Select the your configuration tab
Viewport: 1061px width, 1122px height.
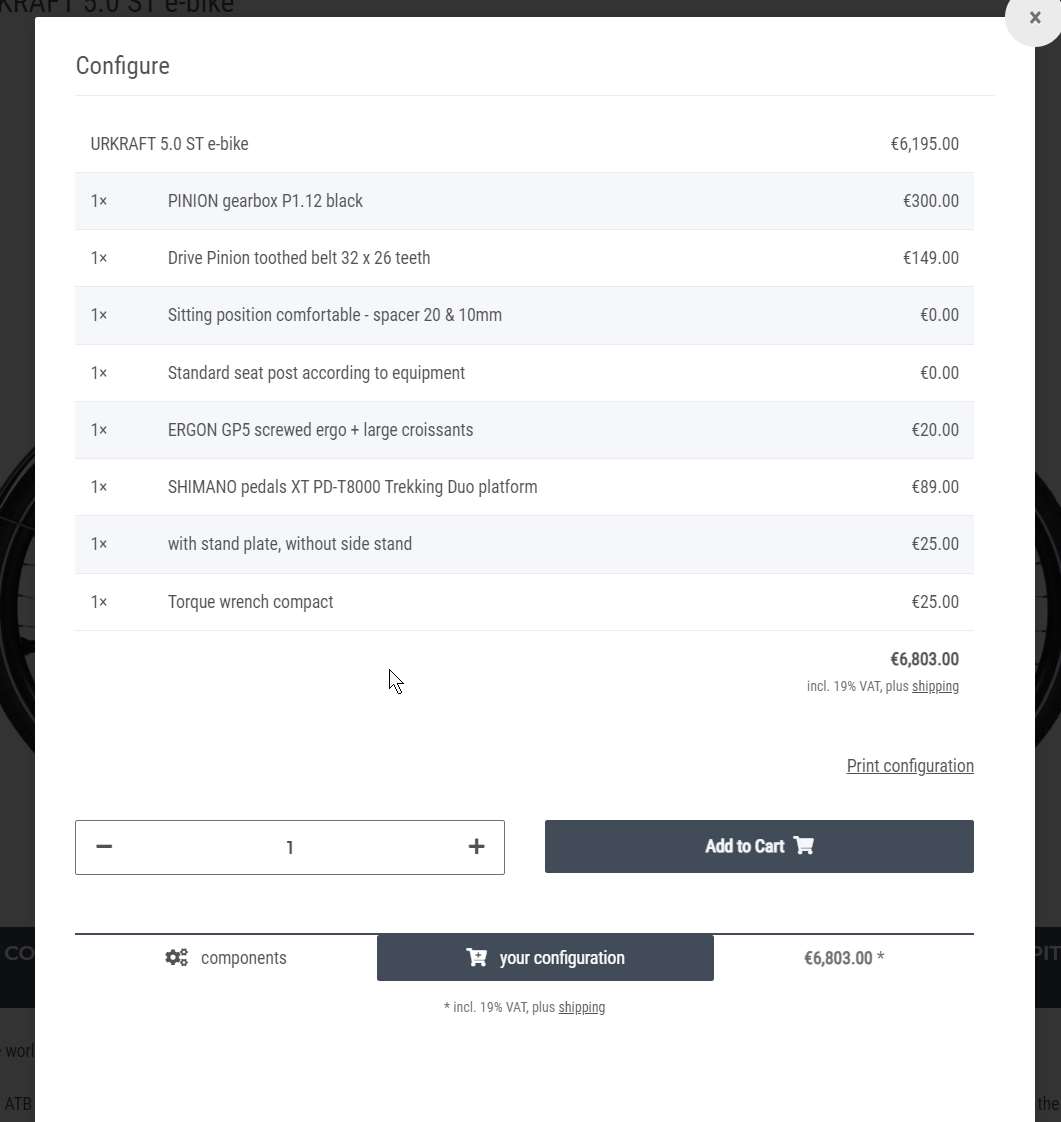pos(545,958)
